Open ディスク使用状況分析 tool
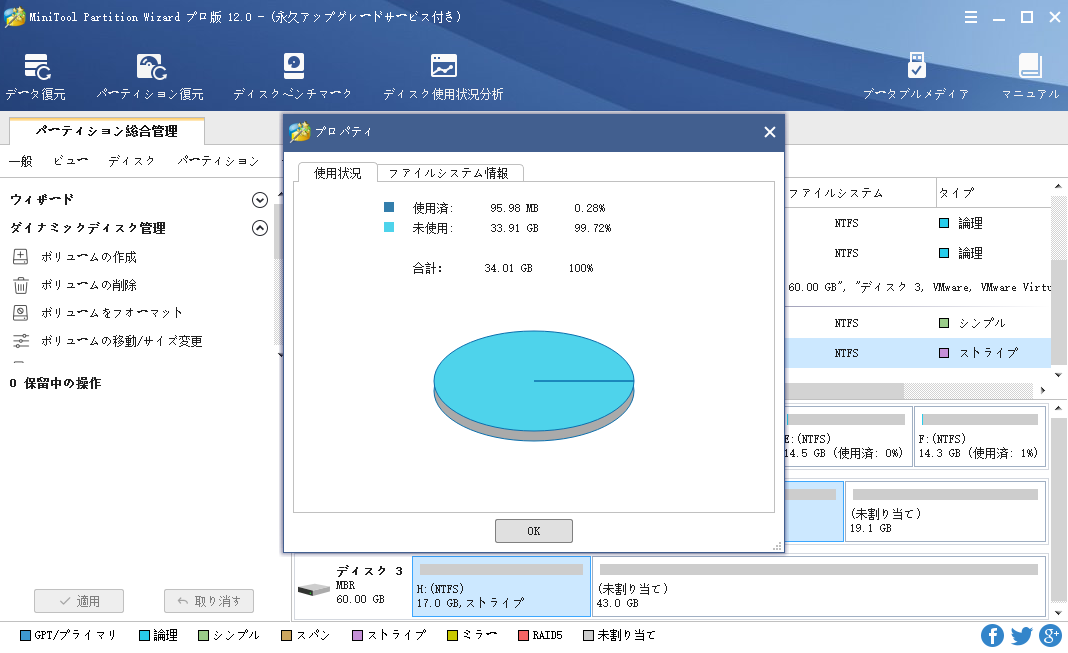1068x653 pixels. pos(443,77)
